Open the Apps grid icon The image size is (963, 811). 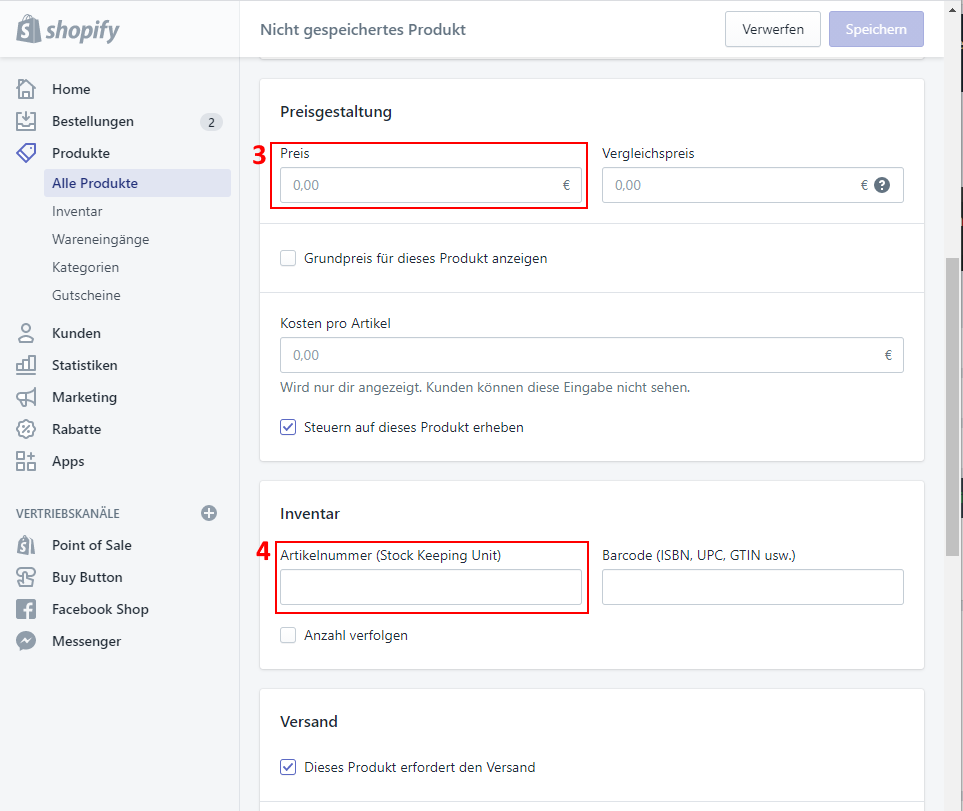click(x=26, y=461)
